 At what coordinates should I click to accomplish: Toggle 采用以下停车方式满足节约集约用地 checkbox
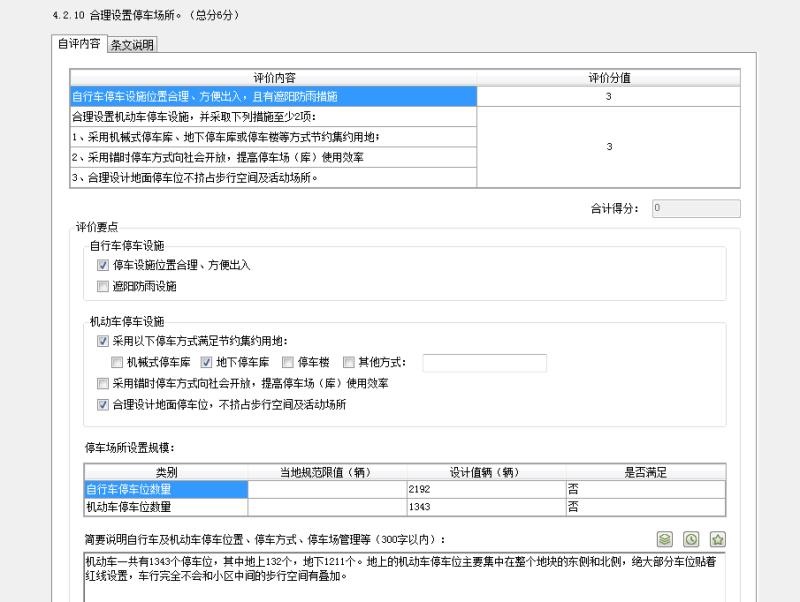coord(103,341)
